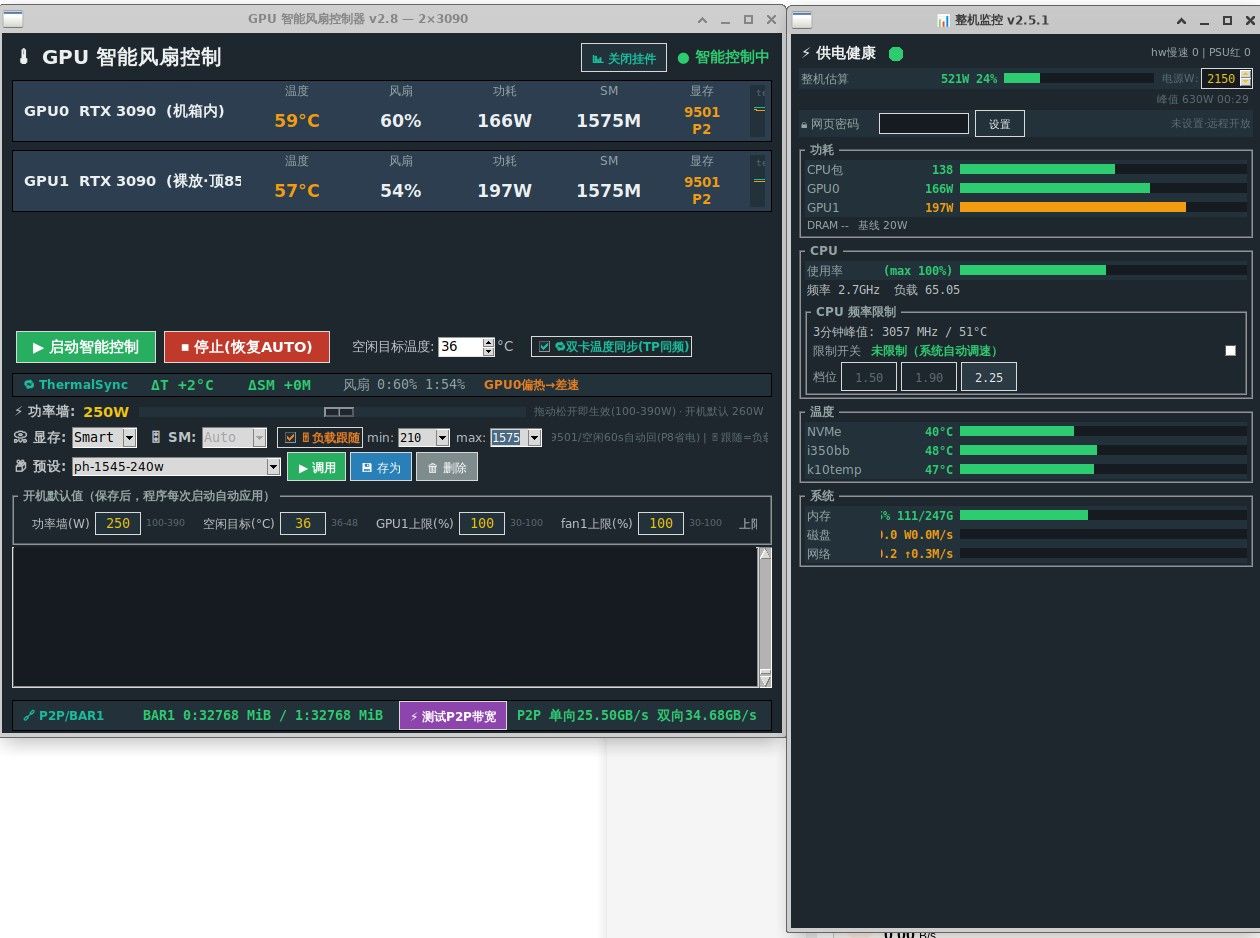Click the lock icon beside 网页密码

coord(804,124)
